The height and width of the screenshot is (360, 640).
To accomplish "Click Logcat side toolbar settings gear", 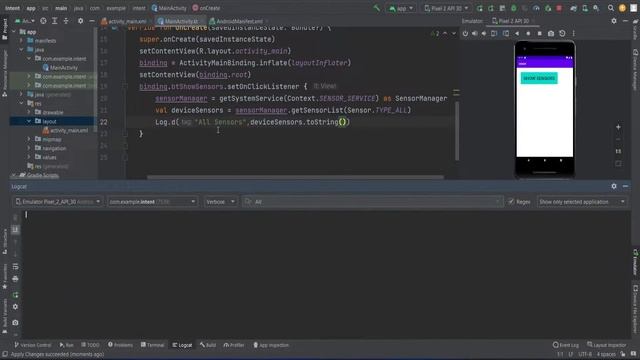I will [x=15, y=307].
